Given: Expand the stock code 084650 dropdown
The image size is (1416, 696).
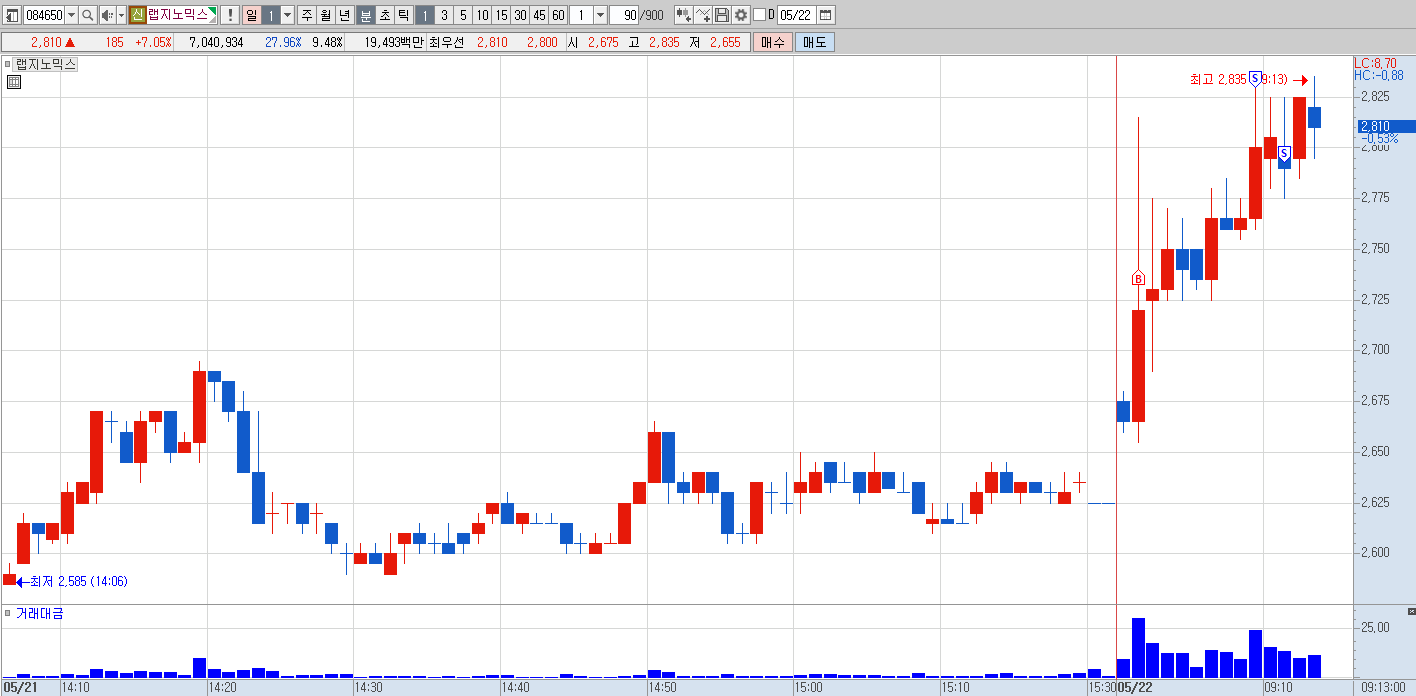Looking at the screenshot, I should pyautogui.click(x=71, y=15).
